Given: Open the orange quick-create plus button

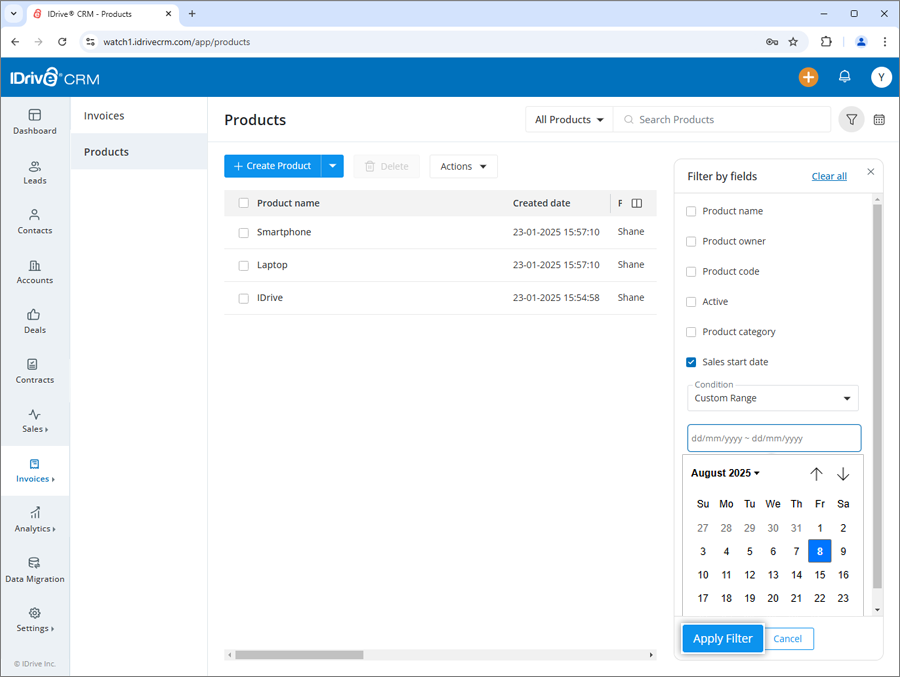Looking at the screenshot, I should [x=808, y=76].
